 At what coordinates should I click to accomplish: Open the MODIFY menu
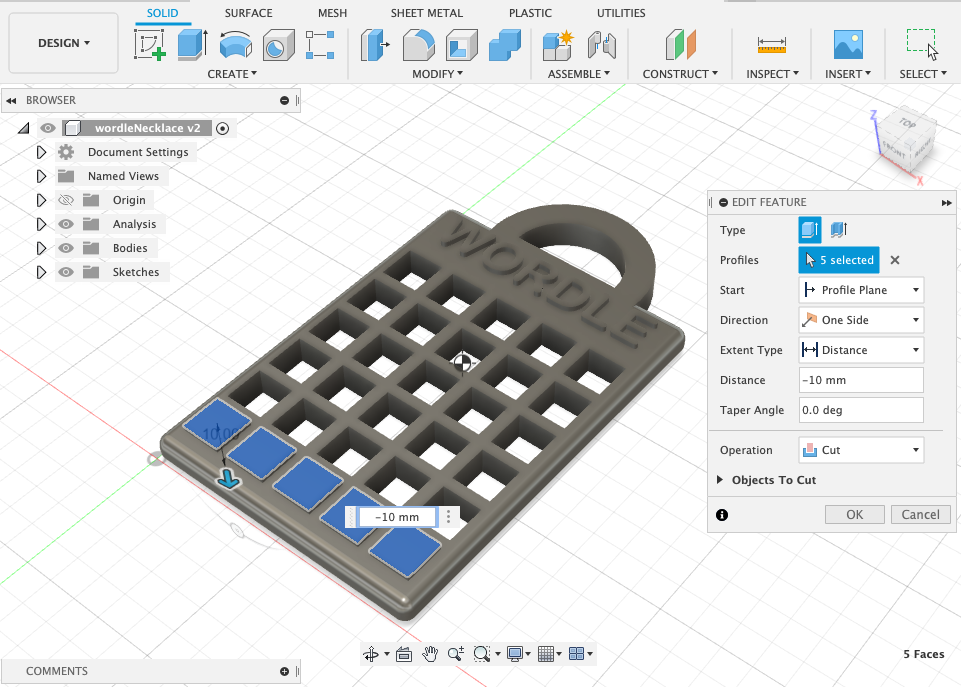pos(437,74)
